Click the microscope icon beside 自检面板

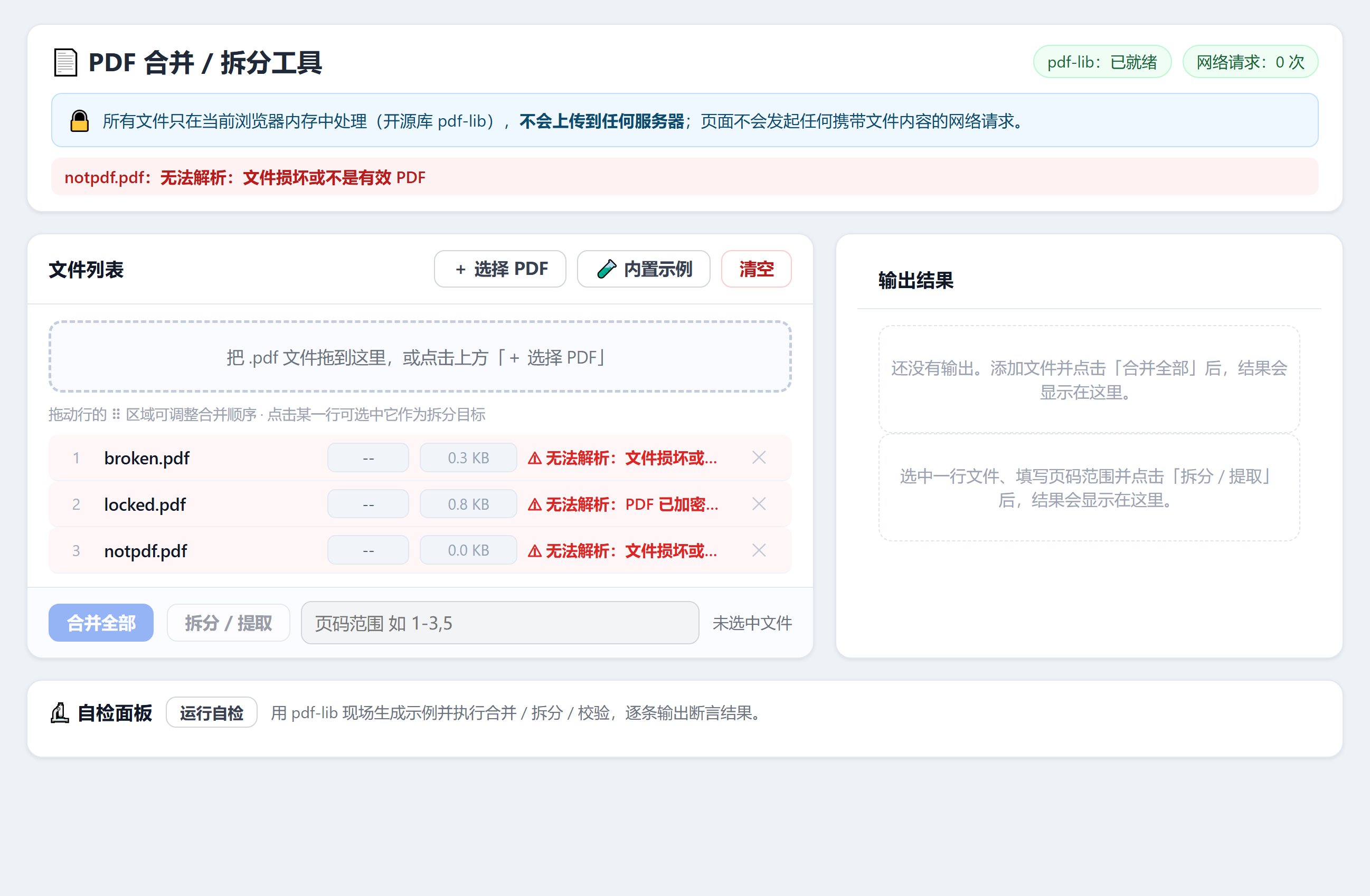coord(60,713)
